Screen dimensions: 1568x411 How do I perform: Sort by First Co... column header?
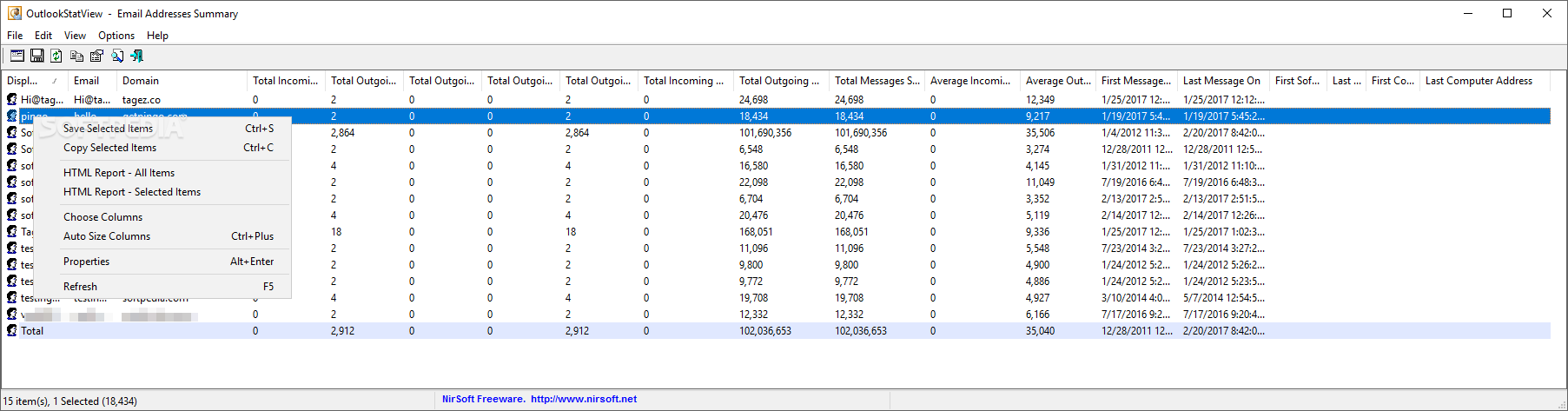[1393, 81]
